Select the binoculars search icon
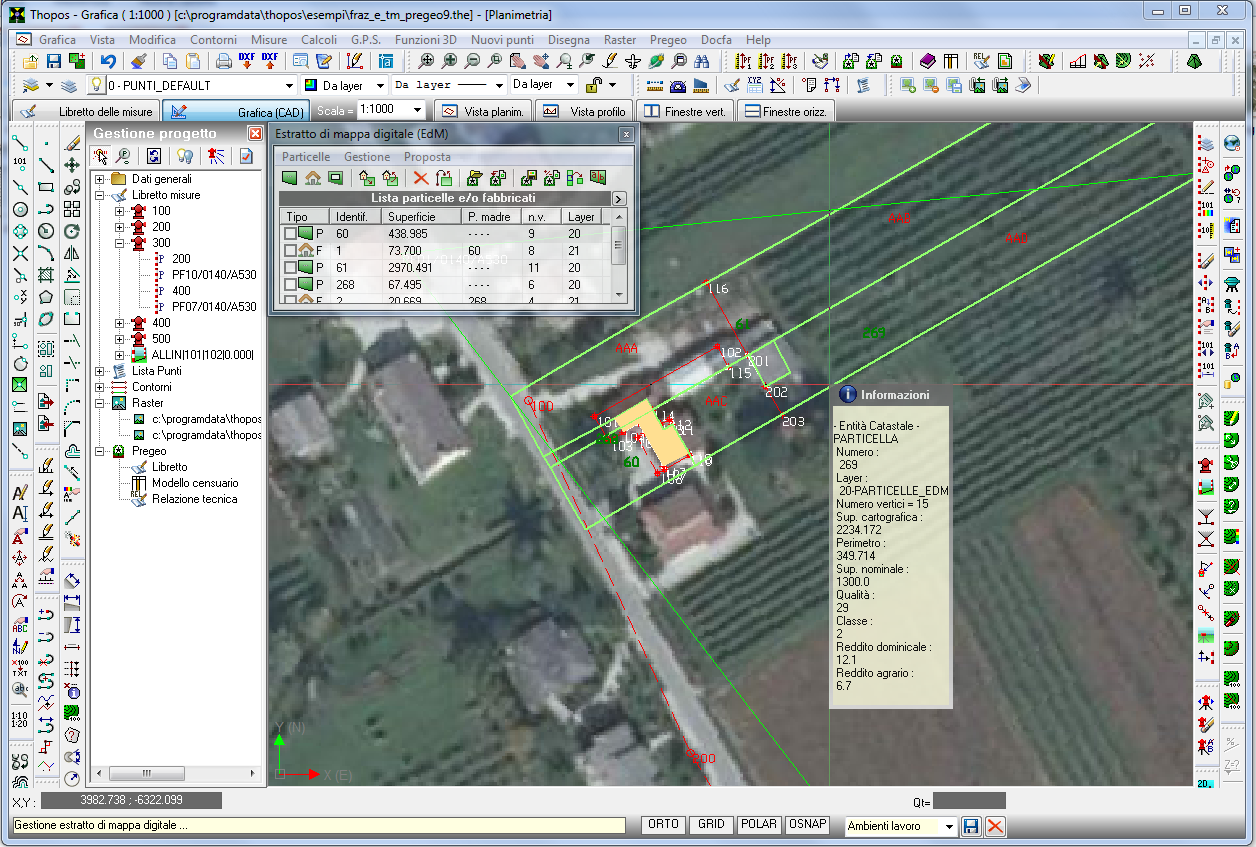Viewport: 1256px width, 847px height. (703, 60)
